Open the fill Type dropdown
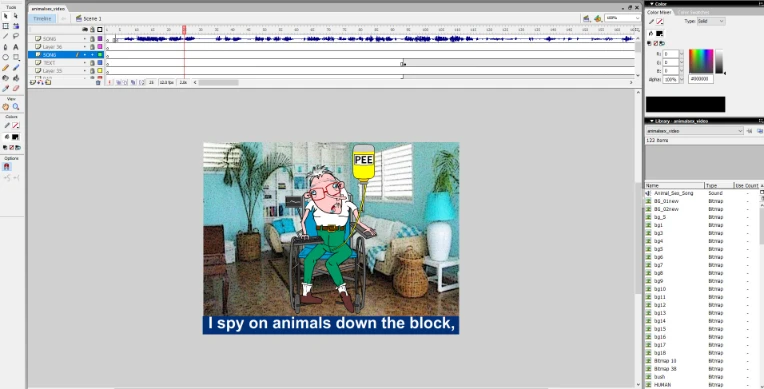The height and width of the screenshot is (389, 764). (711, 21)
